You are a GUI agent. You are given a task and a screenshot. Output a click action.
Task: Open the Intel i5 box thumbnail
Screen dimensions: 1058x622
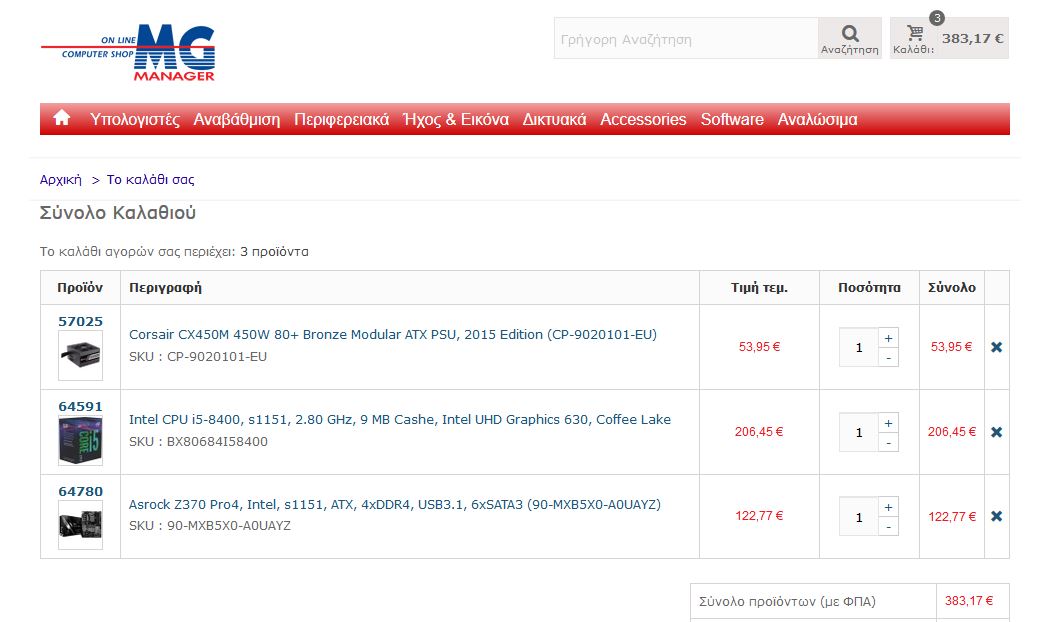[x=80, y=441]
